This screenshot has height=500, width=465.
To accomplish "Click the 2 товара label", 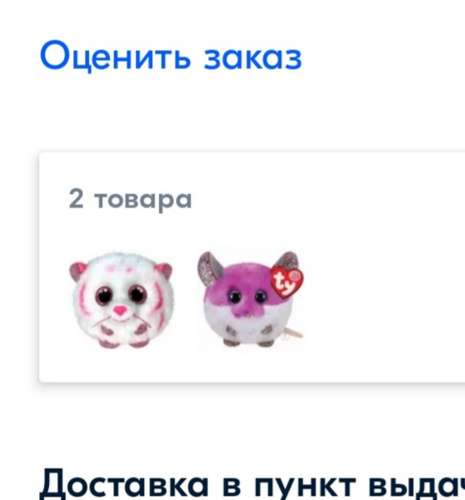I will (130, 200).
